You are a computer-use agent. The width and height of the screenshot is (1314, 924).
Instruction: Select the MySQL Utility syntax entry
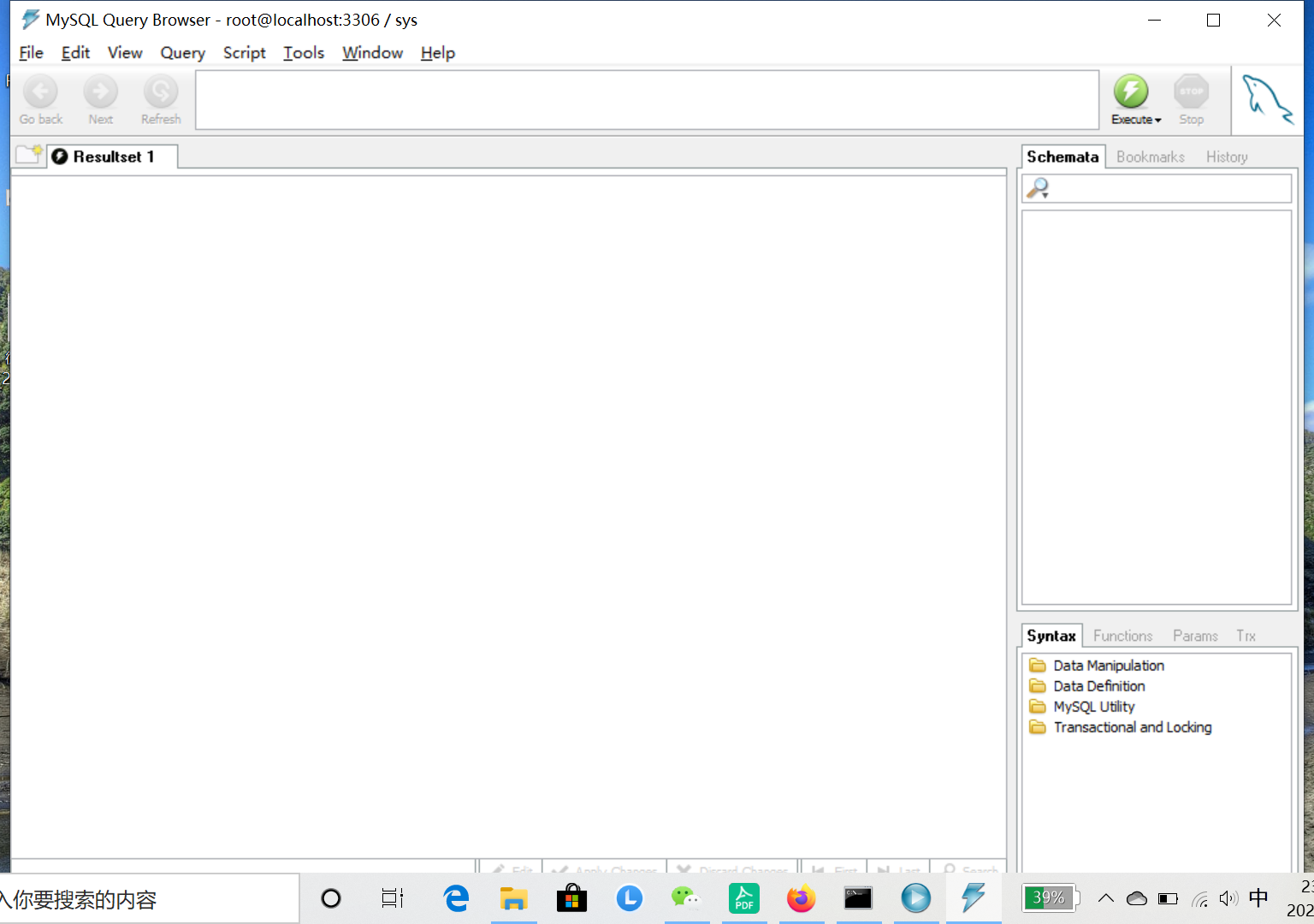1094,707
